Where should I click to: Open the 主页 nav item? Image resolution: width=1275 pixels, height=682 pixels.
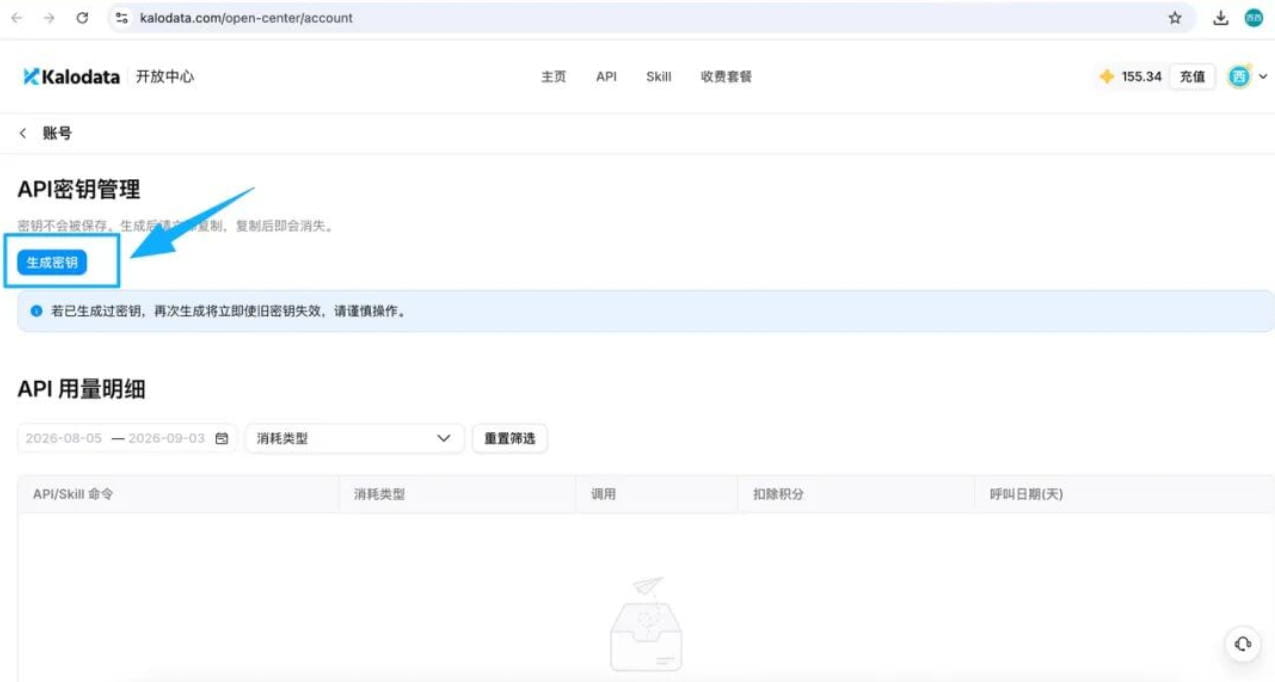554,77
